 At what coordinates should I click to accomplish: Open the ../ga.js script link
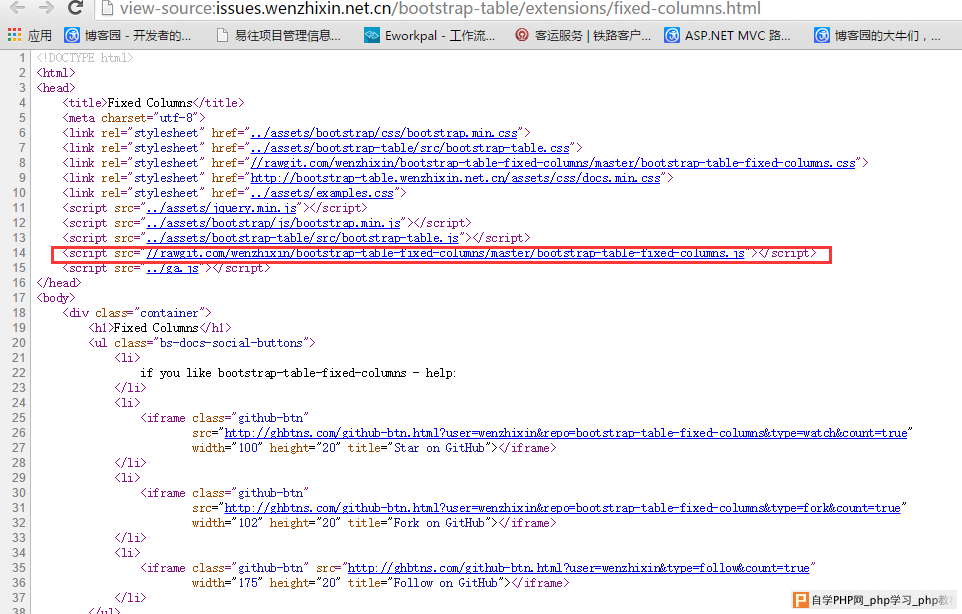(172, 268)
